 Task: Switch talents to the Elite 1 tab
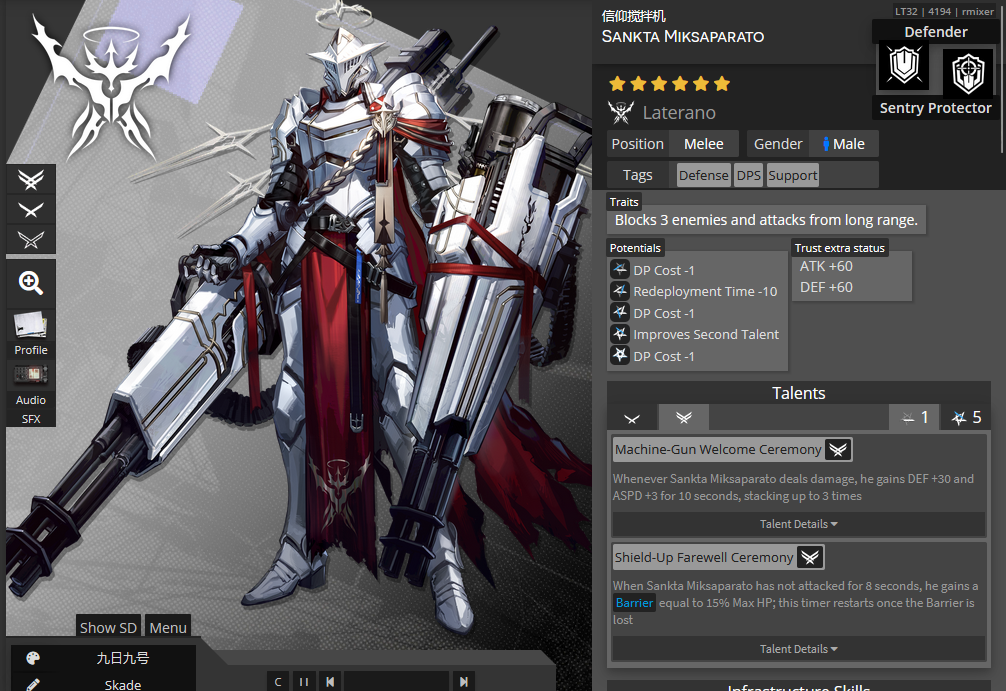click(632, 418)
